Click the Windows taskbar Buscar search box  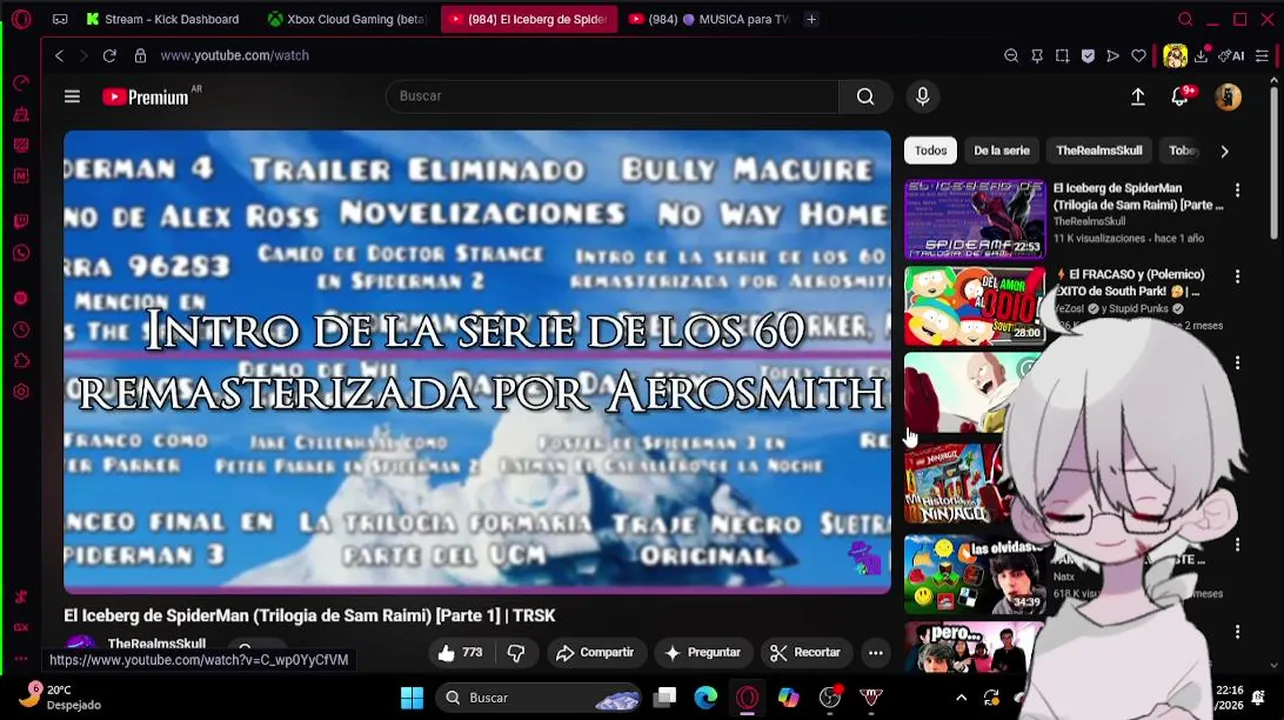click(x=540, y=697)
